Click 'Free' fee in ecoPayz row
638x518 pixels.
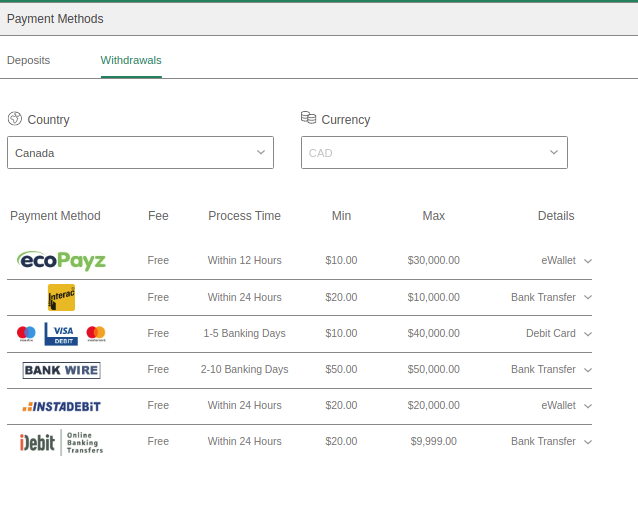pos(158,260)
